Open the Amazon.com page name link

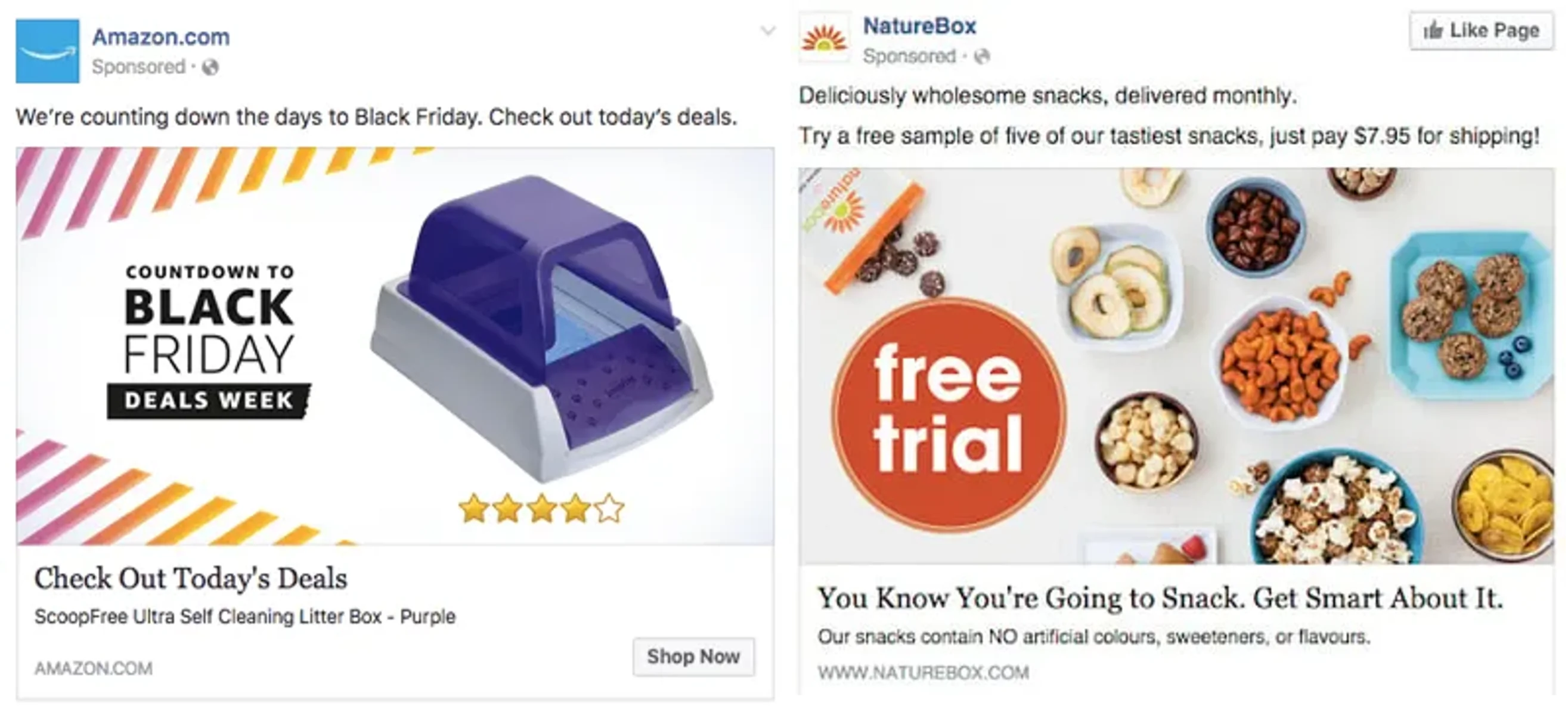[x=161, y=37]
